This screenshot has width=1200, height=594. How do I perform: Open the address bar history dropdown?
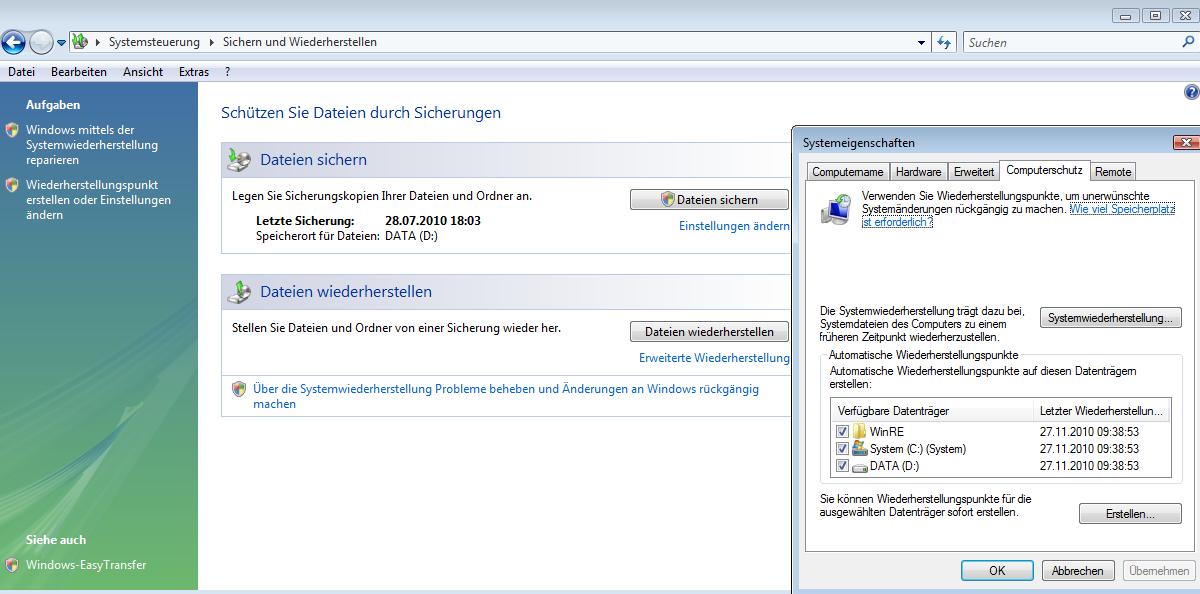(922, 43)
